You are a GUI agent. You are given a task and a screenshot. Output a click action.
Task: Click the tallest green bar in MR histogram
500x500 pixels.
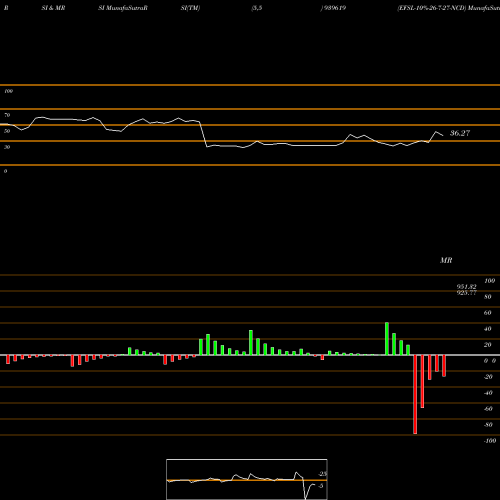(x=387, y=339)
